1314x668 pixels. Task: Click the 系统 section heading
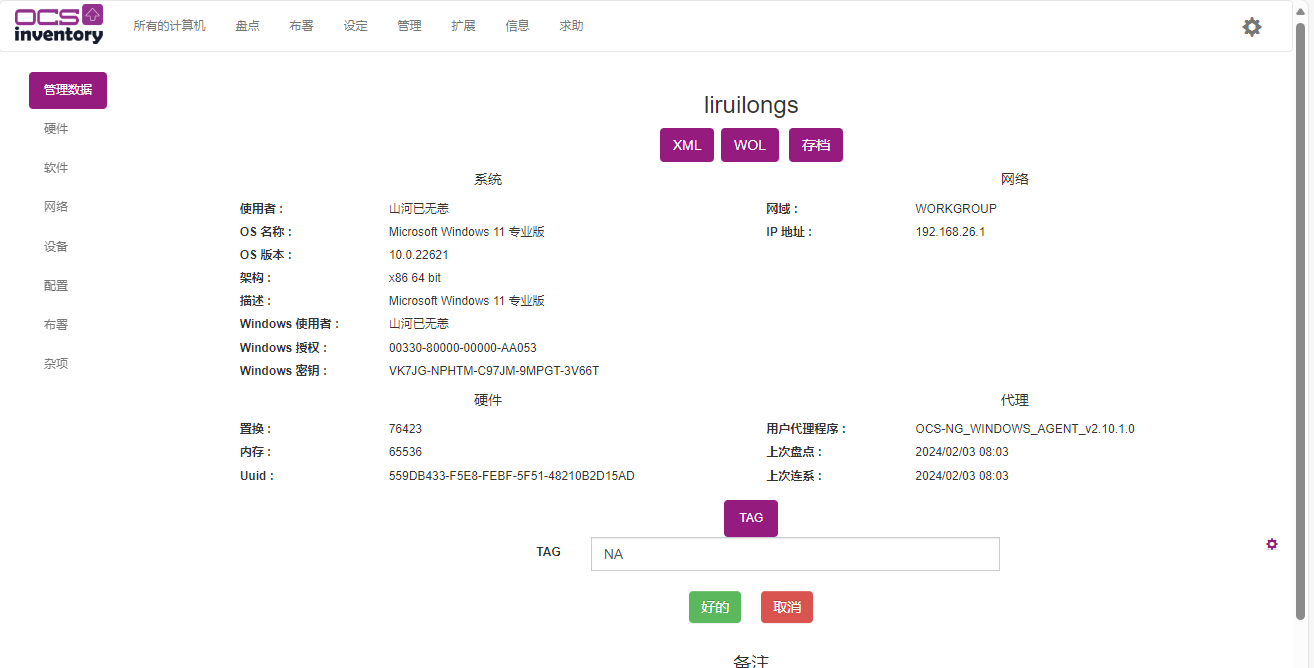[488, 180]
